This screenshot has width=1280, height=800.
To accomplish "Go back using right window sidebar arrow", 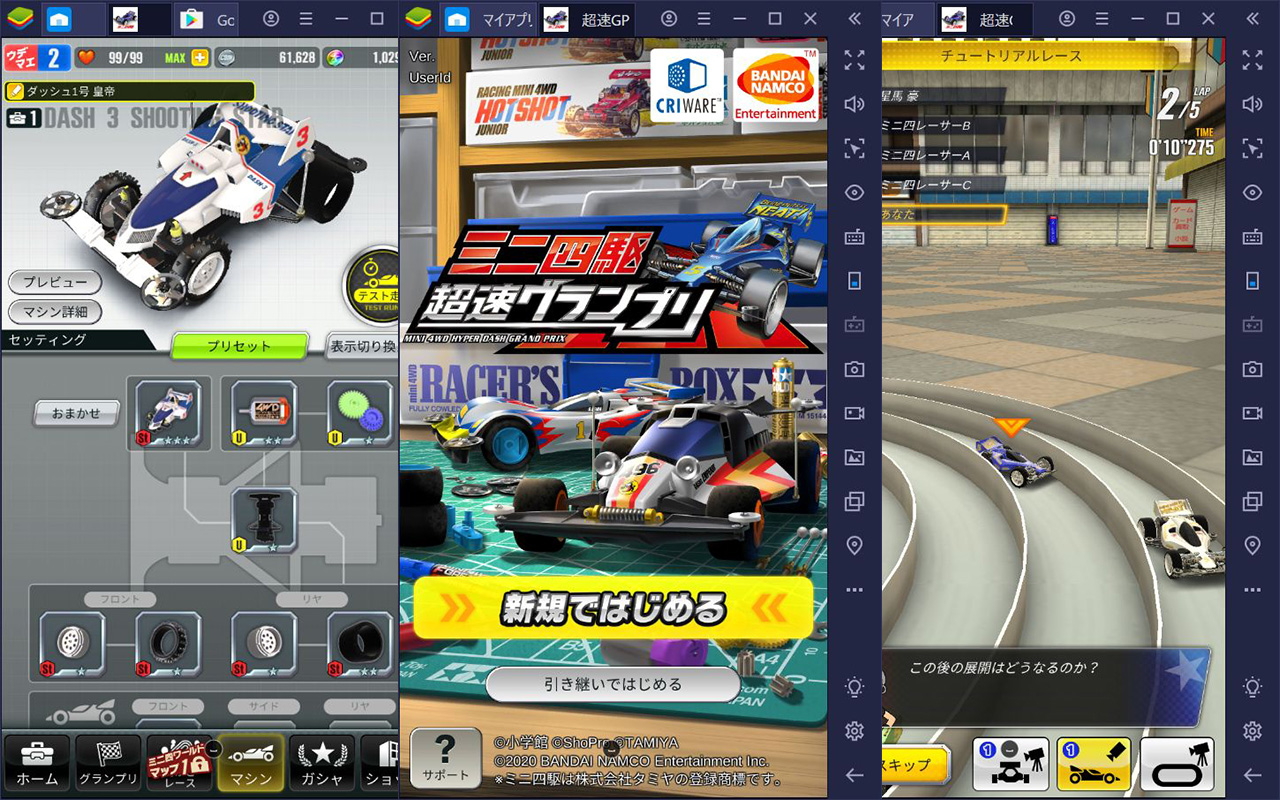I will tap(1252, 775).
